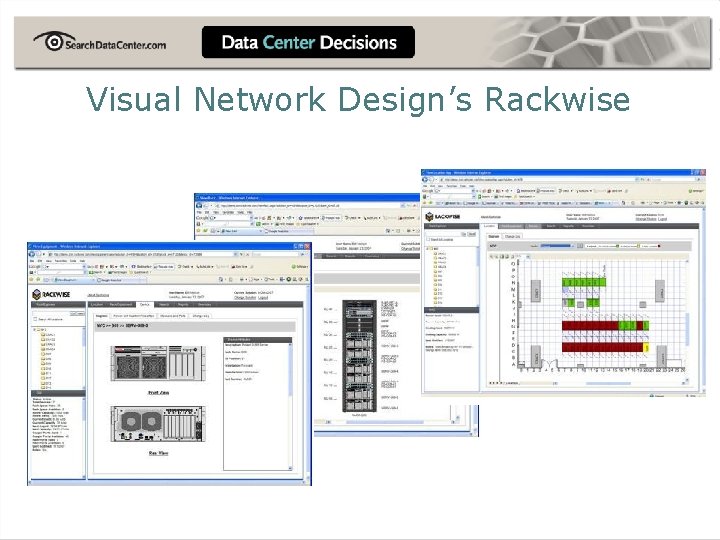Open the Reports tab in the Device window
This screenshot has height=540, width=720.
pos(183,304)
